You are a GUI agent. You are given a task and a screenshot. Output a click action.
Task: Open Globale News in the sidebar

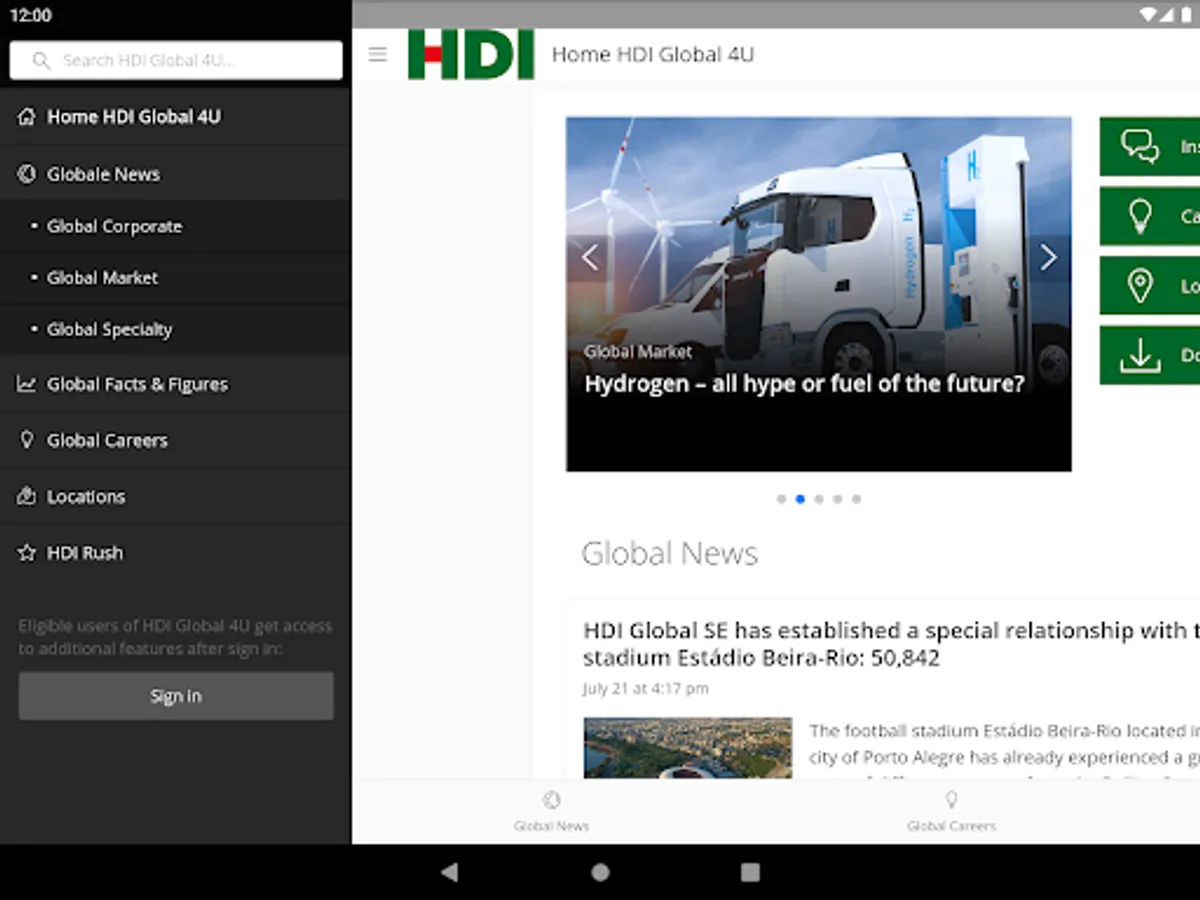tap(175, 174)
